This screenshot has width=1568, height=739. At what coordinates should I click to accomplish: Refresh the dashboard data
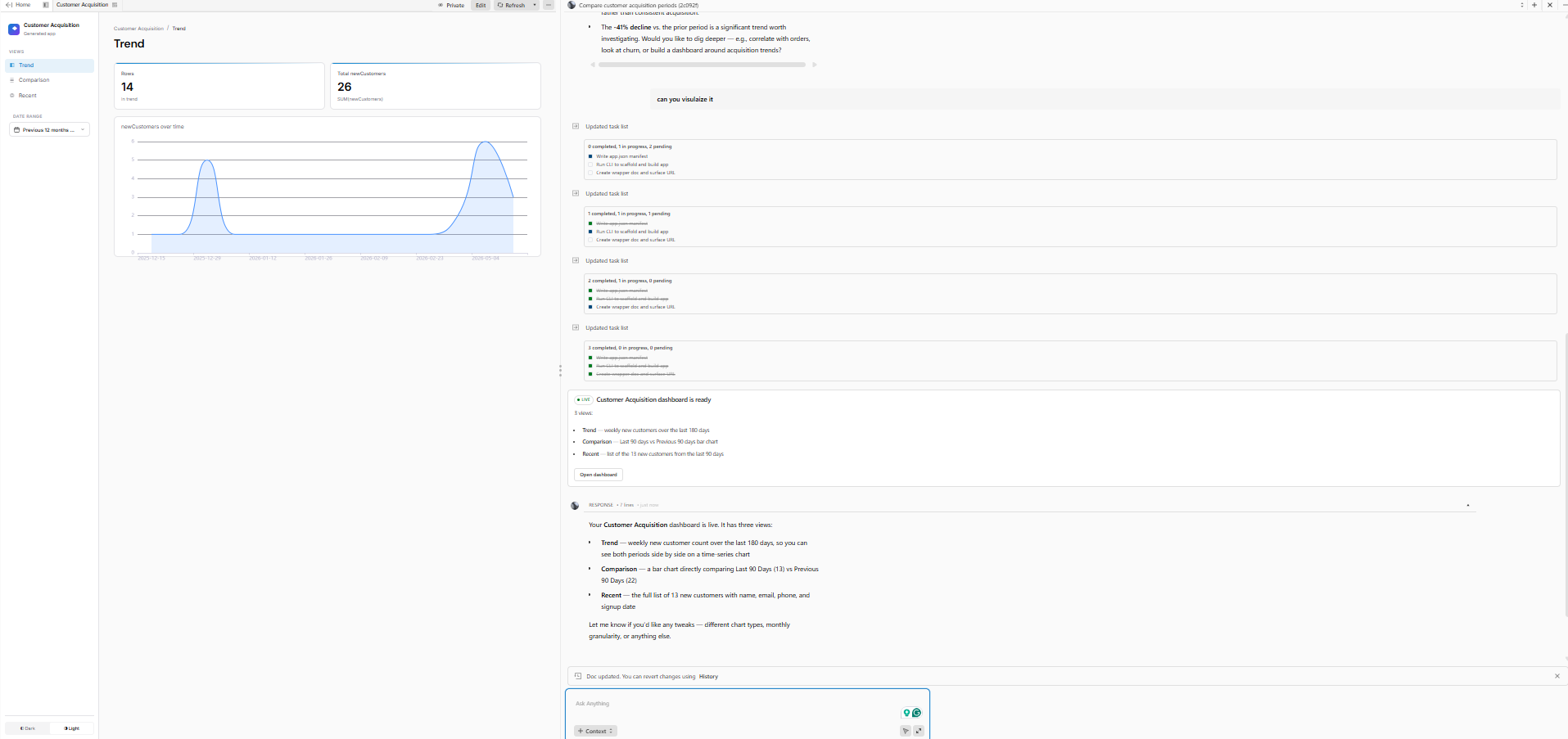coord(512,5)
